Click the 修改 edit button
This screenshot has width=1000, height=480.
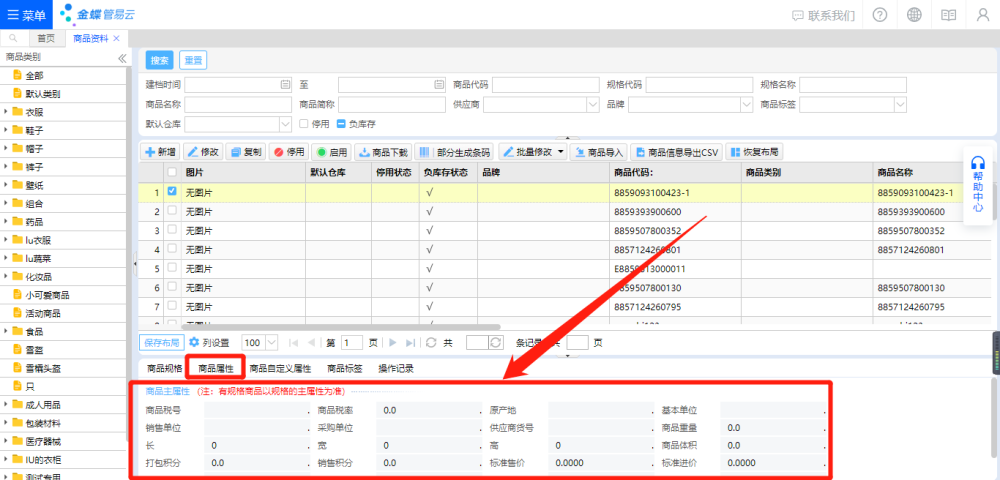(x=203, y=152)
